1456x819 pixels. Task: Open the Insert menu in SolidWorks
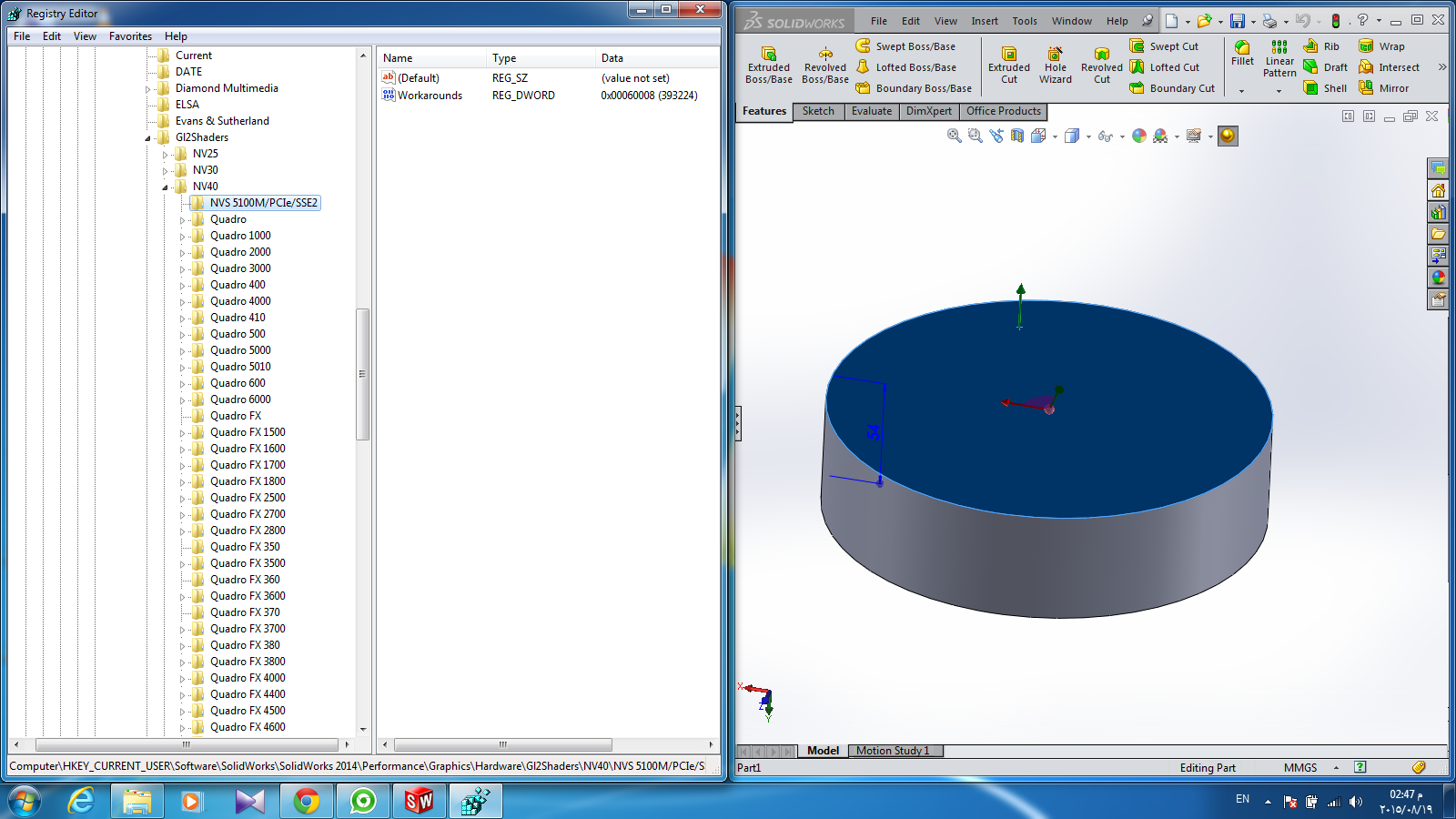click(x=985, y=21)
